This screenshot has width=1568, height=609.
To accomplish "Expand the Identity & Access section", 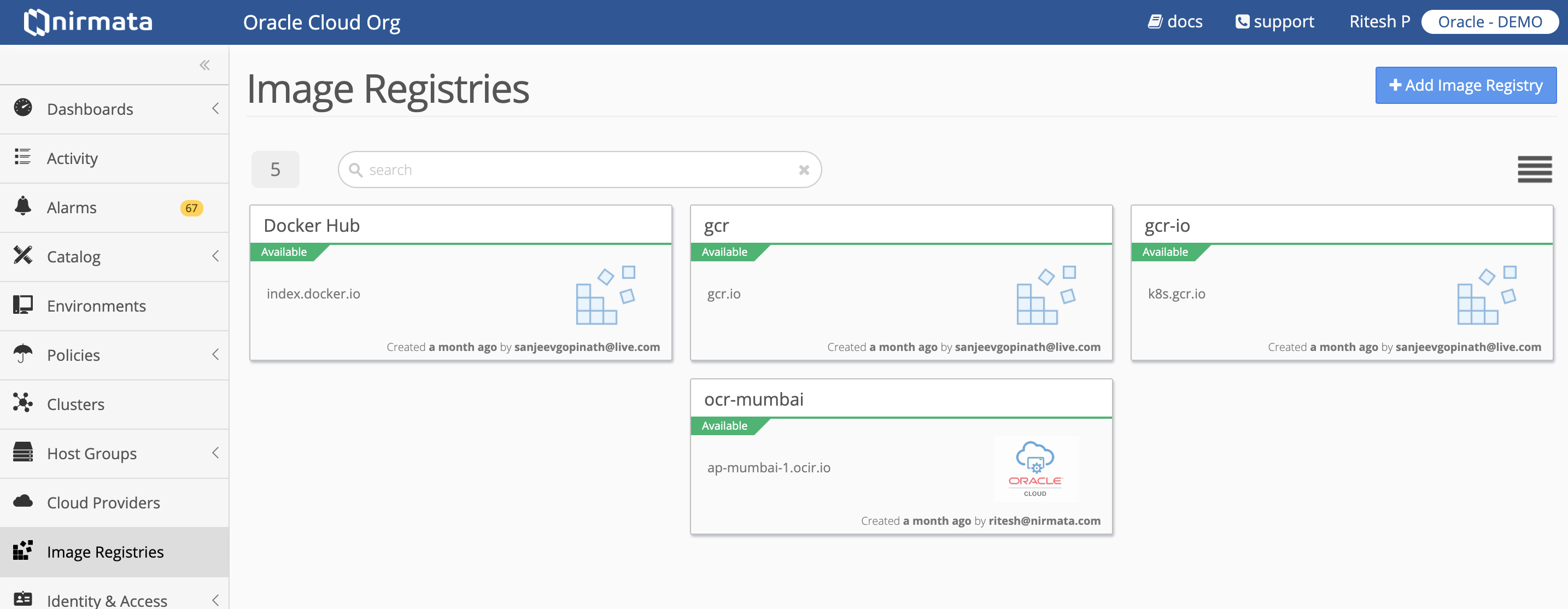I will (216, 599).
